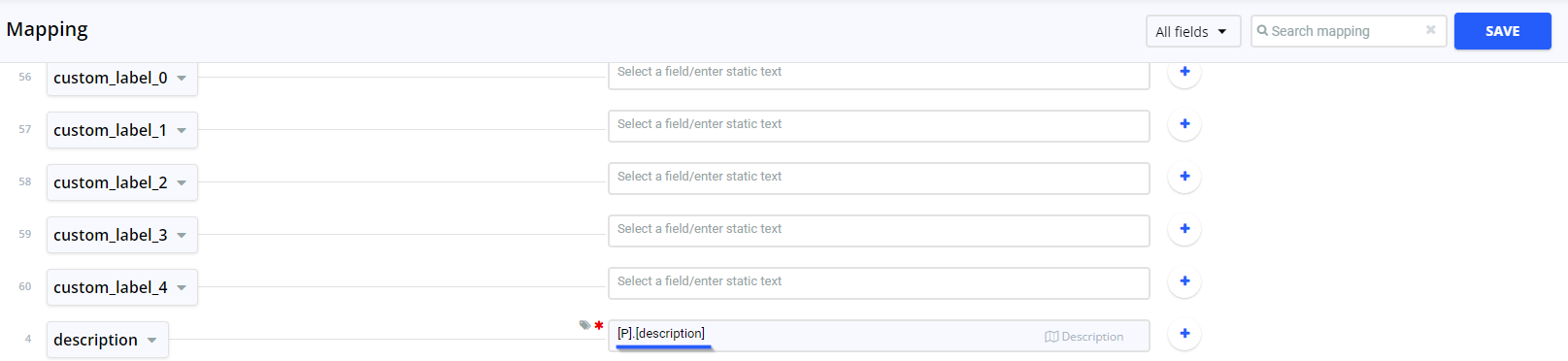The width and height of the screenshot is (1568, 361).
Task: Click the plus icon beside custom_label_2
Action: [1184, 177]
